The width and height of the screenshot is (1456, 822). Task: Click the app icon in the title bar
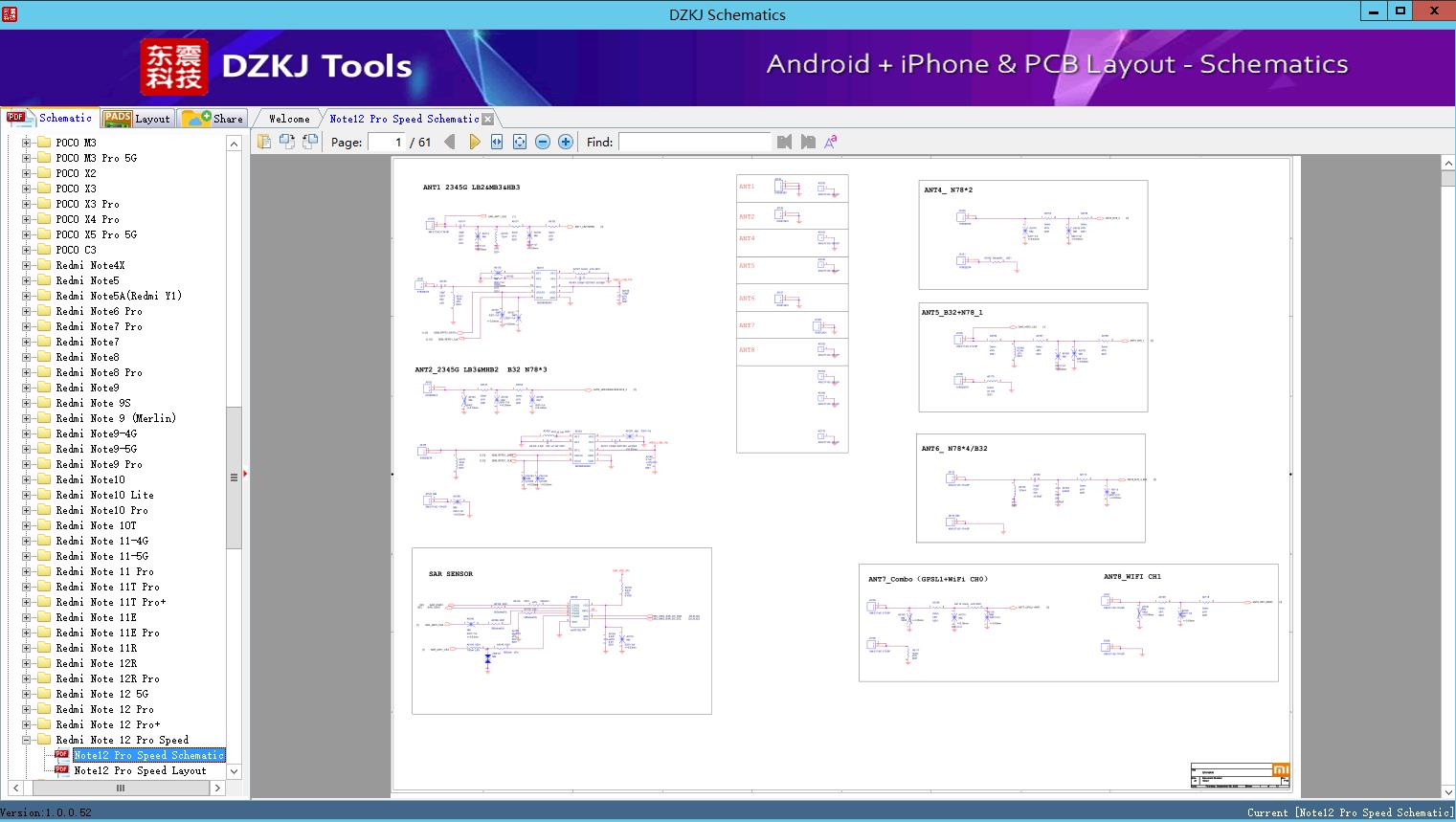tap(10, 13)
